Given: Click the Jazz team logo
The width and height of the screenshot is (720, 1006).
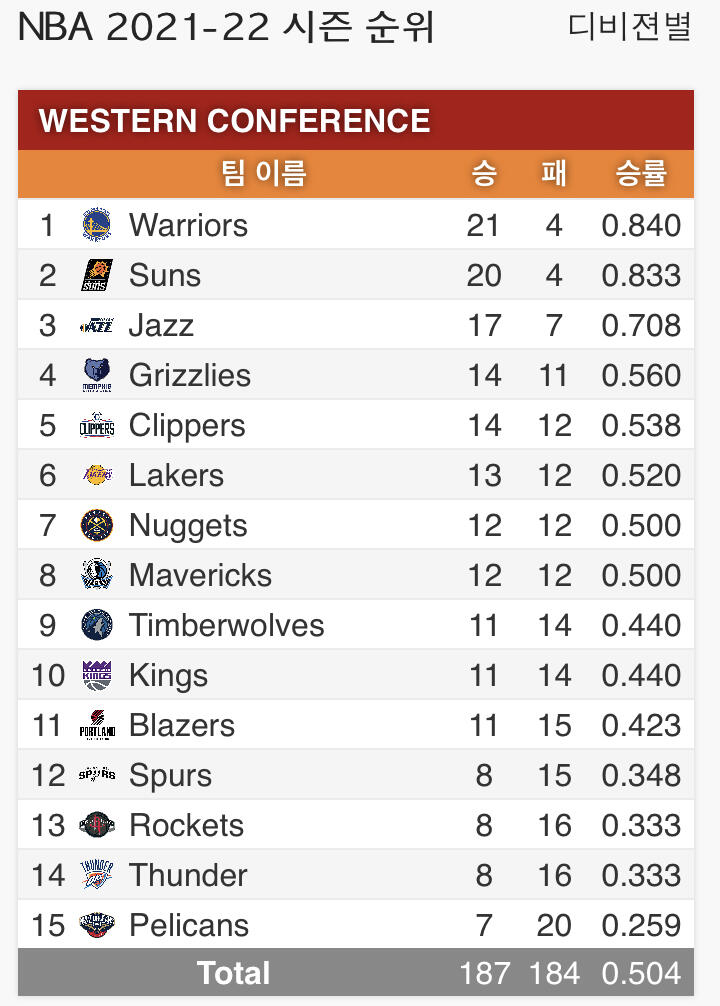Looking at the screenshot, I should [x=97, y=325].
